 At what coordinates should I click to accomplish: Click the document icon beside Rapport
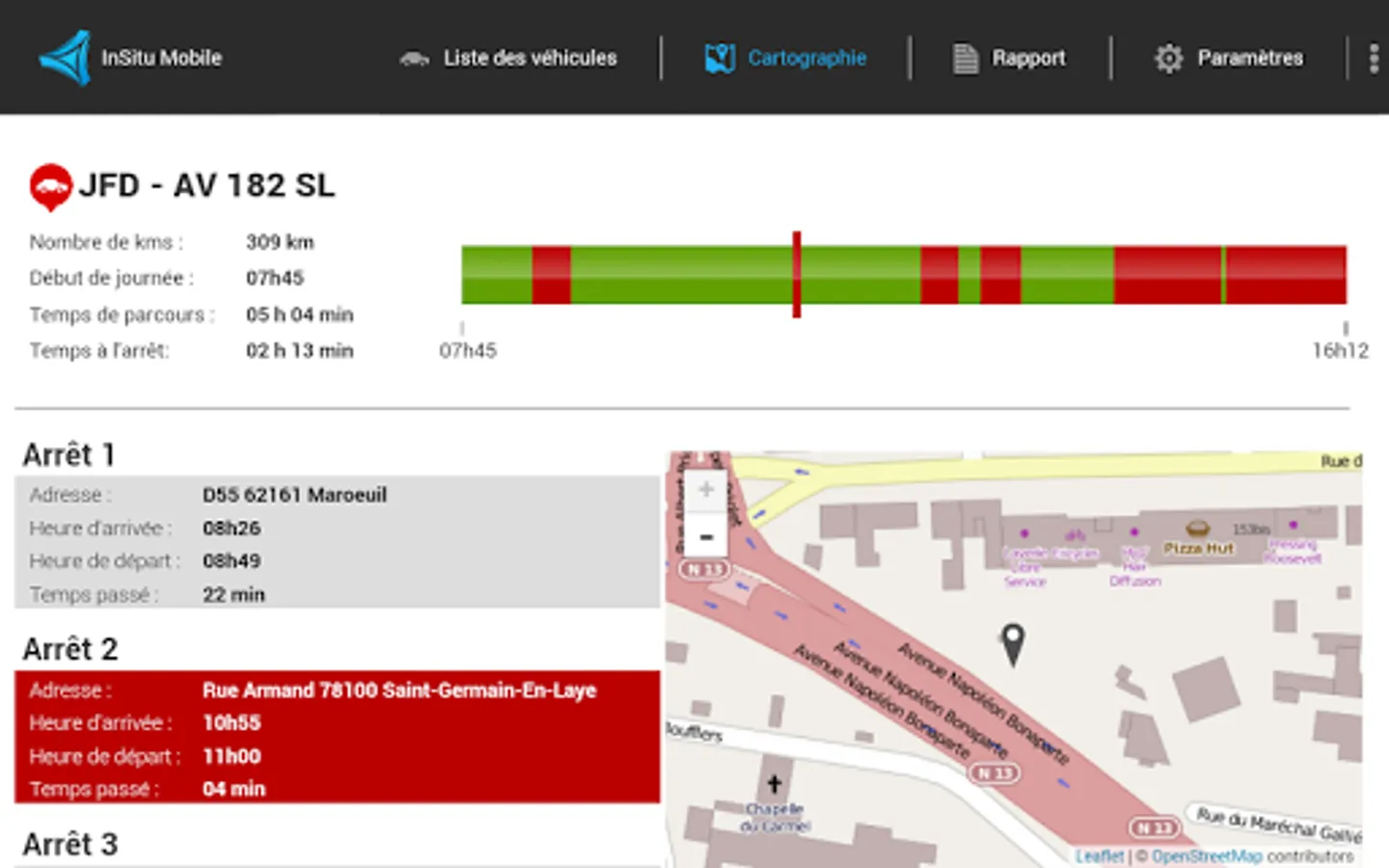pyautogui.click(x=966, y=59)
